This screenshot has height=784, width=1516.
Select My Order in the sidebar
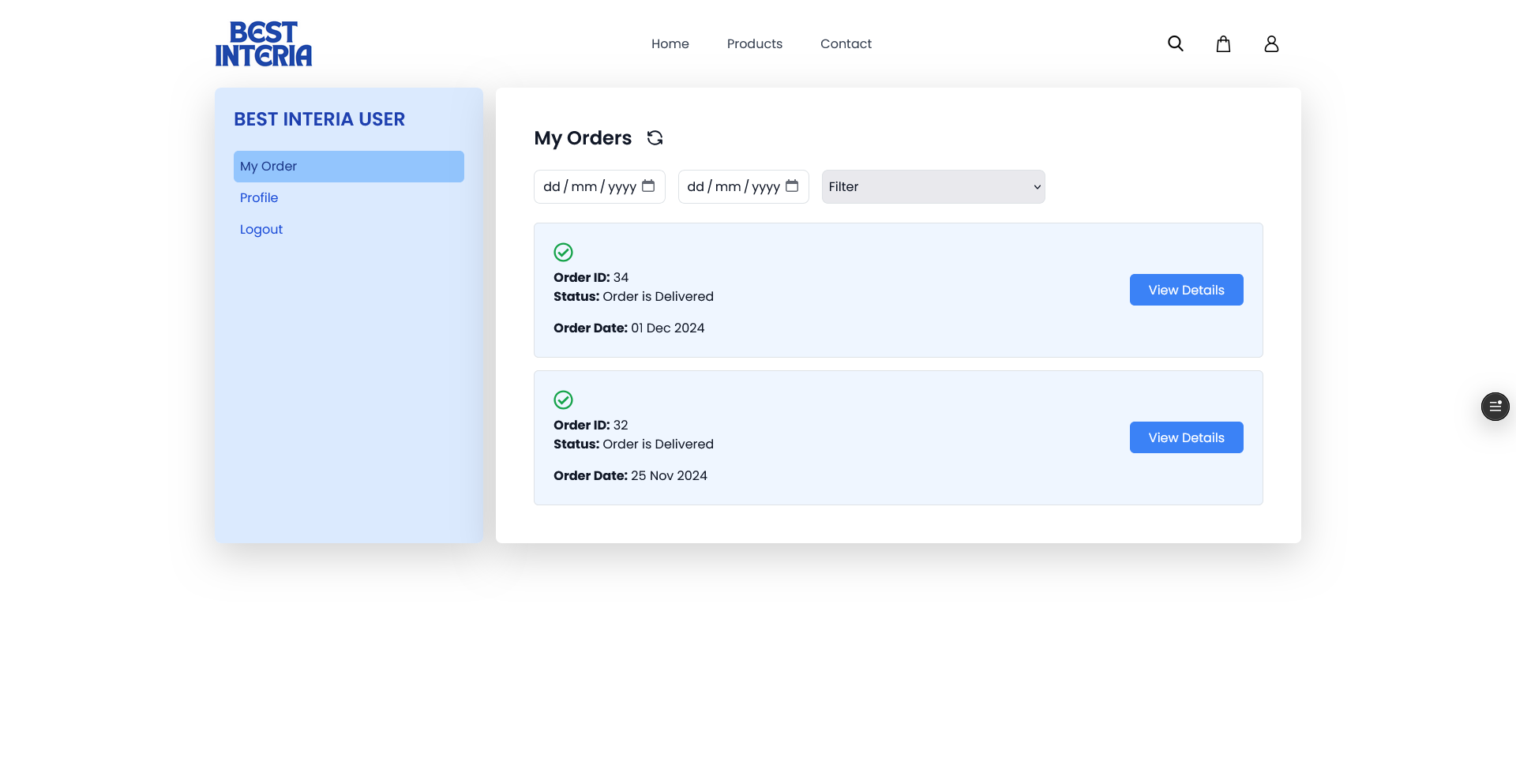348,167
